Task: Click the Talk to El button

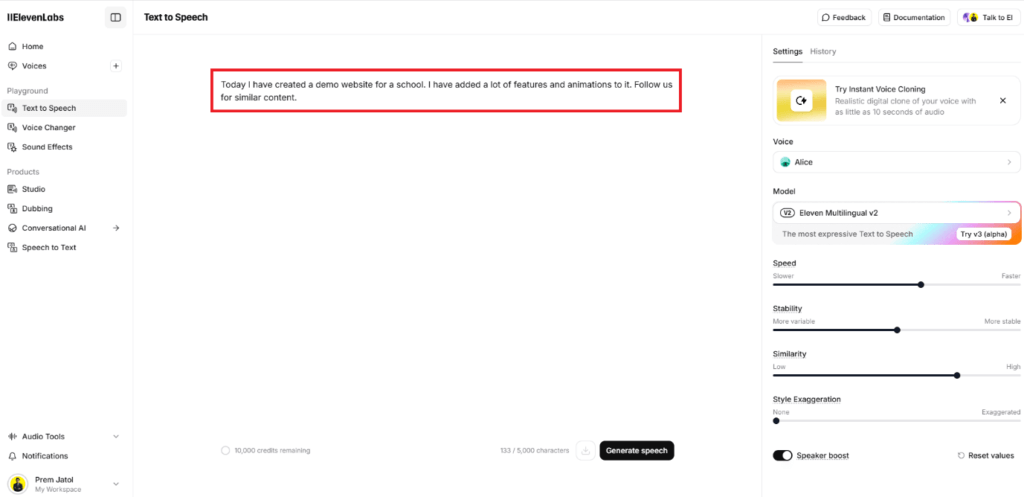Action: pos(989,18)
